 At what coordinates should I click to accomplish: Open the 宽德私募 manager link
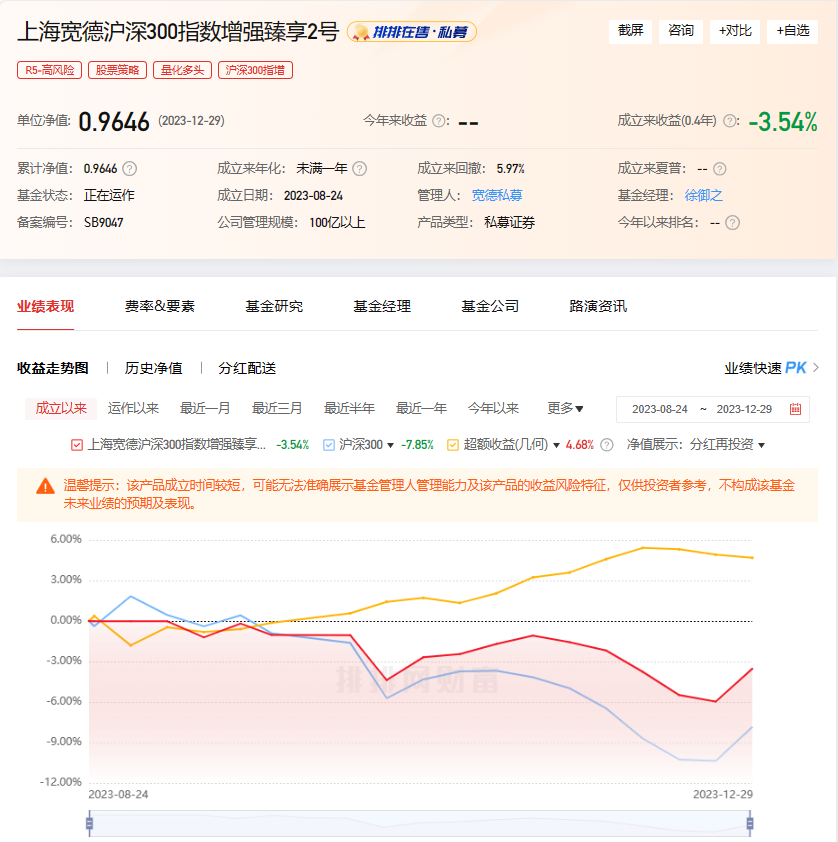pos(497,195)
